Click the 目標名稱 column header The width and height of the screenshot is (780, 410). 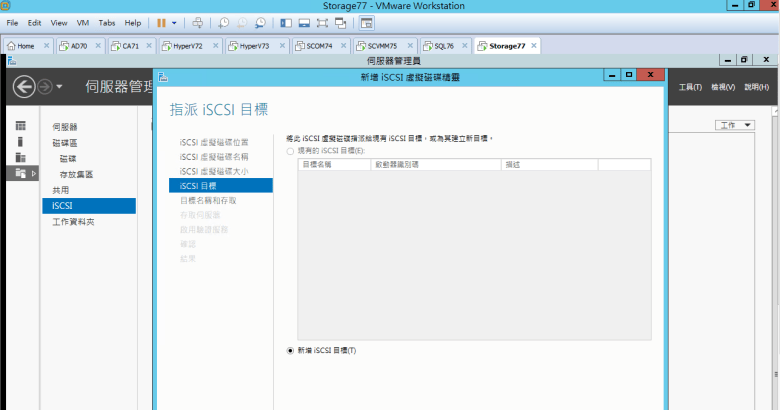[317, 163]
